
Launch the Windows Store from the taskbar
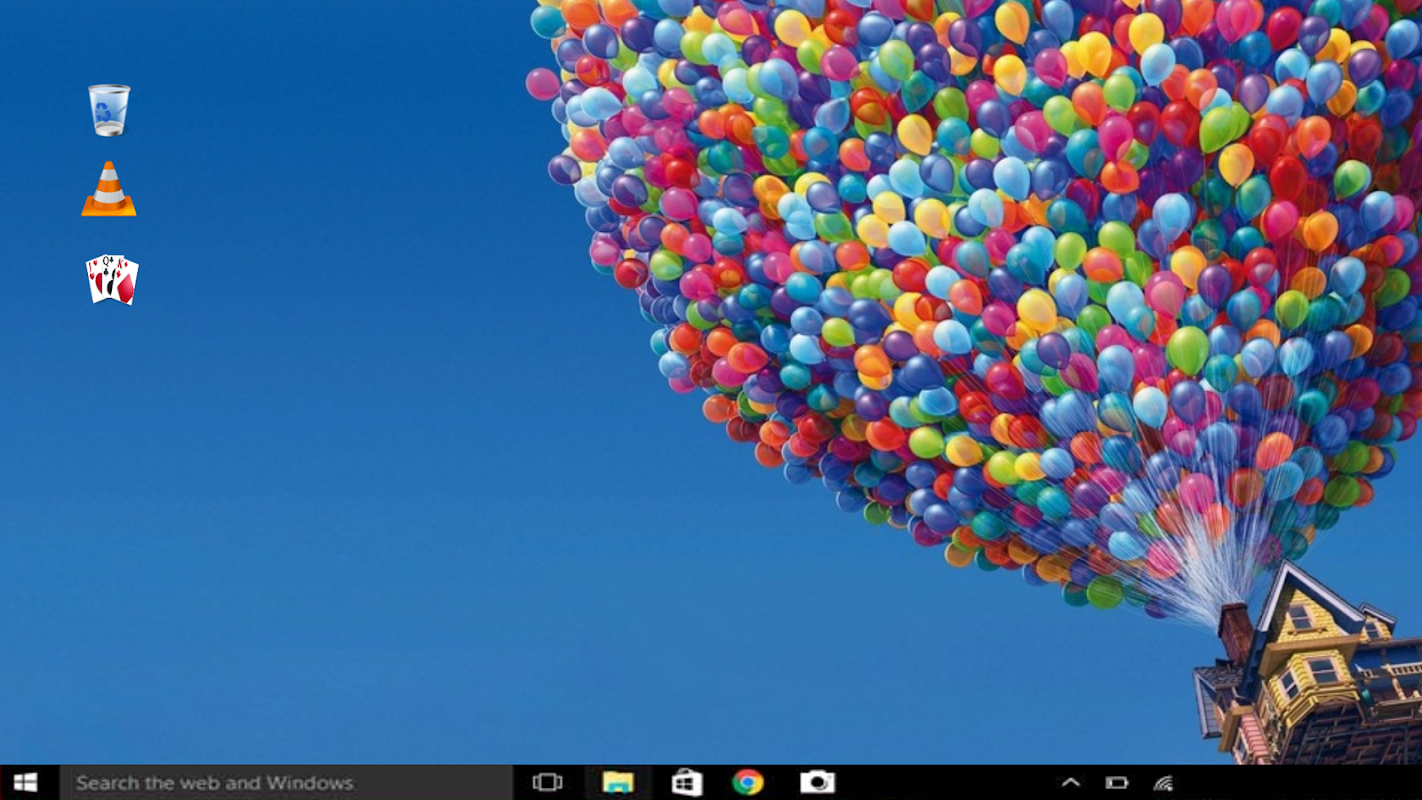tap(686, 782)
